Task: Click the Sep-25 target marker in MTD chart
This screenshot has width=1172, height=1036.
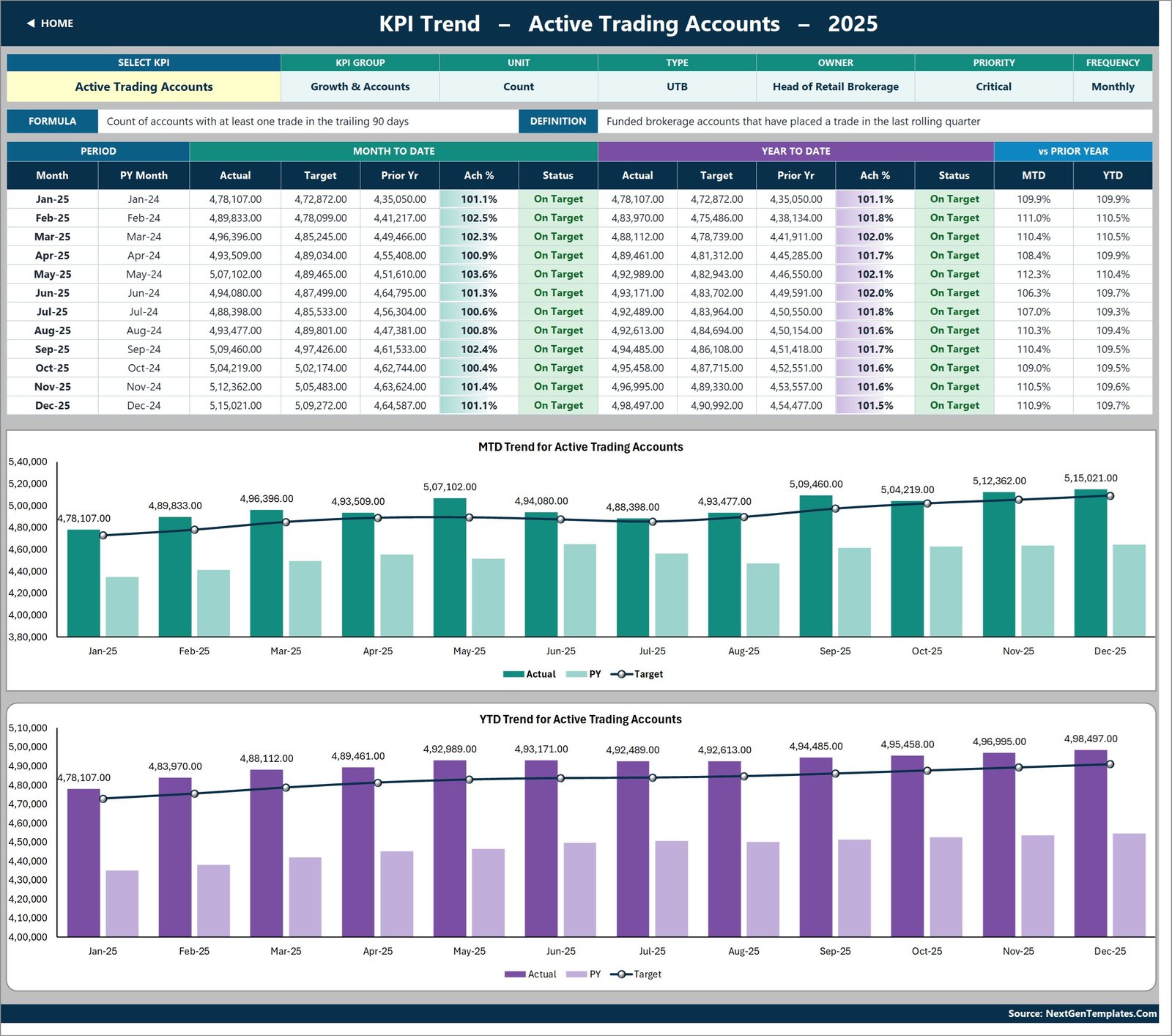Action: pyautogui.click(x=835, y=508)
